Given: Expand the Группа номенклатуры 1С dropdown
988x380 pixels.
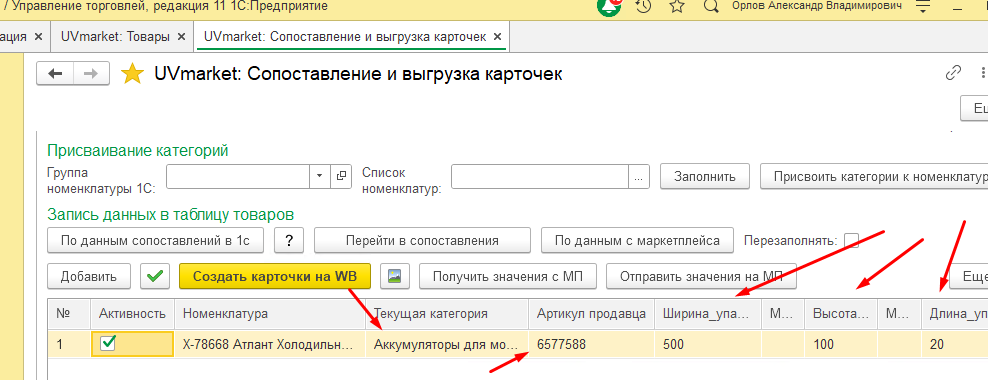Looking at the screenshot, I should pyautogui.click(x=319, y=176).
